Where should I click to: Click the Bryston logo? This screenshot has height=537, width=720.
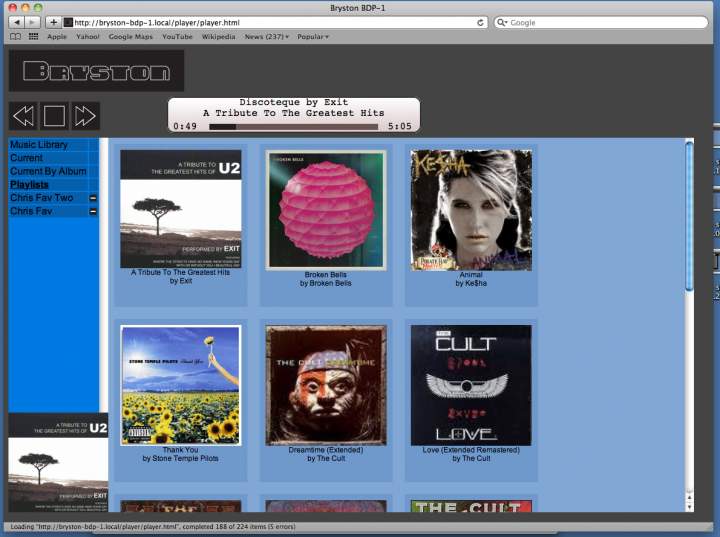coord(96,71)
